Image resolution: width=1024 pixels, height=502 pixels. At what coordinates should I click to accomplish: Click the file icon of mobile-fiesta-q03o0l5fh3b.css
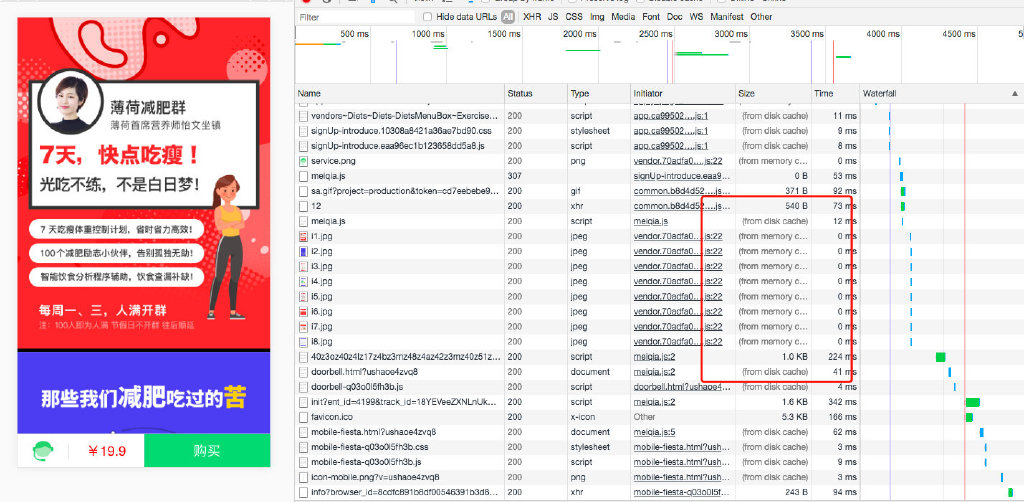(303, 447)
